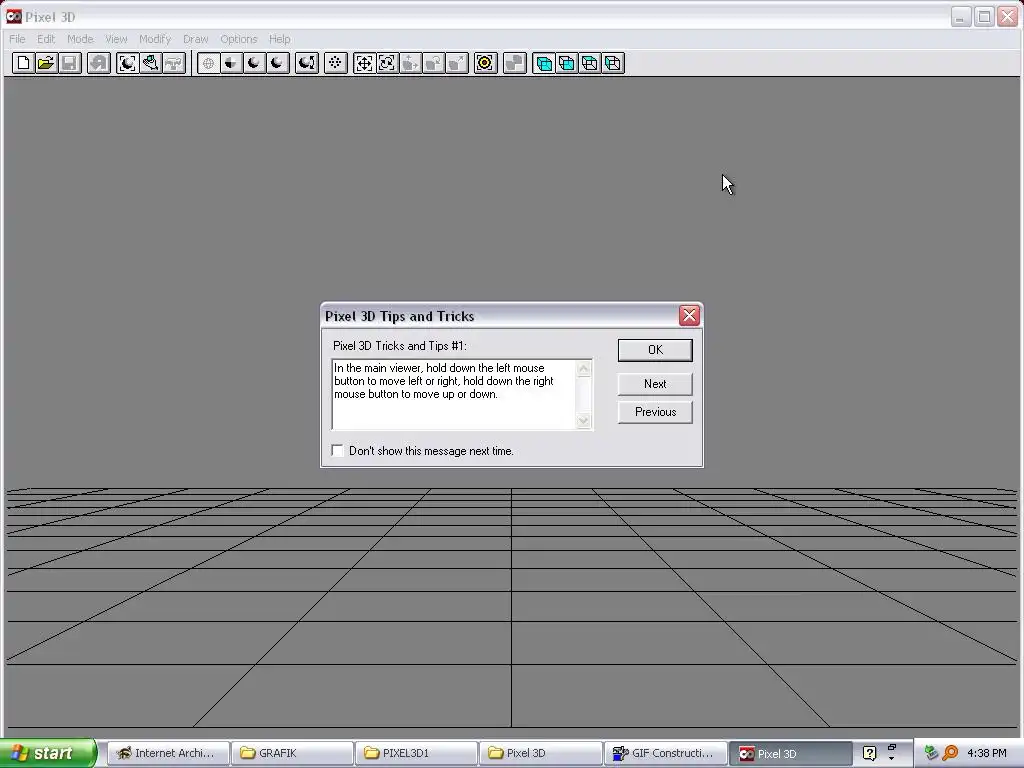Click the grayed overlapping squares icon

tap(515, 63)
